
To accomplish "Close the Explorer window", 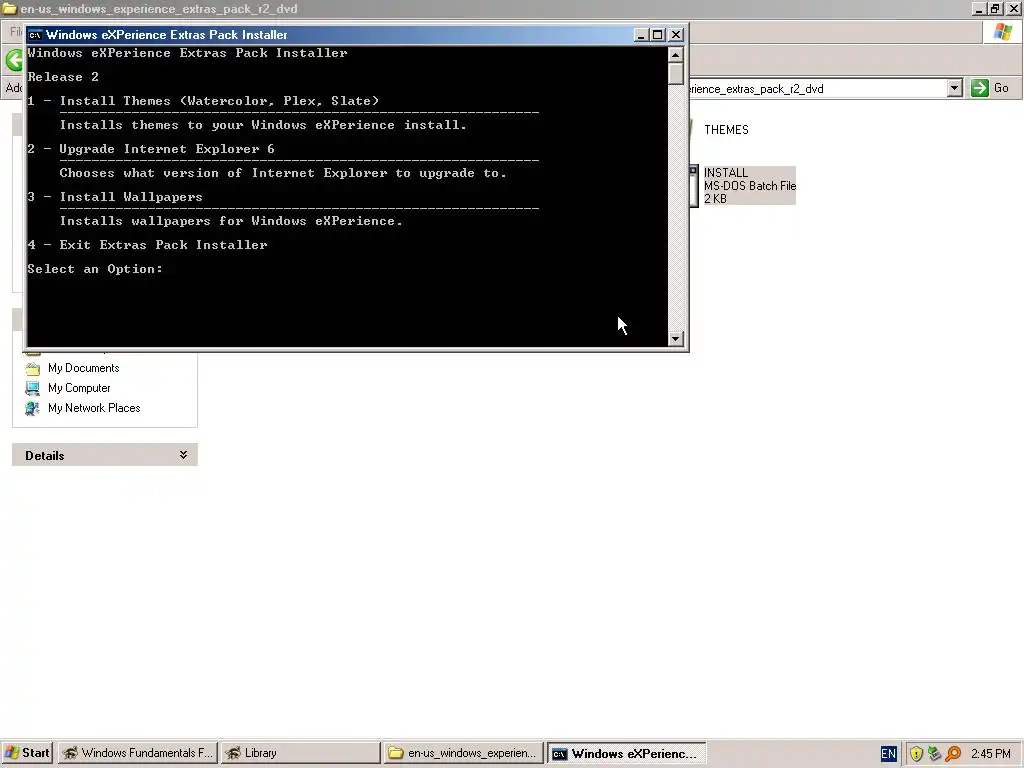I will [x=1014, y=8].
